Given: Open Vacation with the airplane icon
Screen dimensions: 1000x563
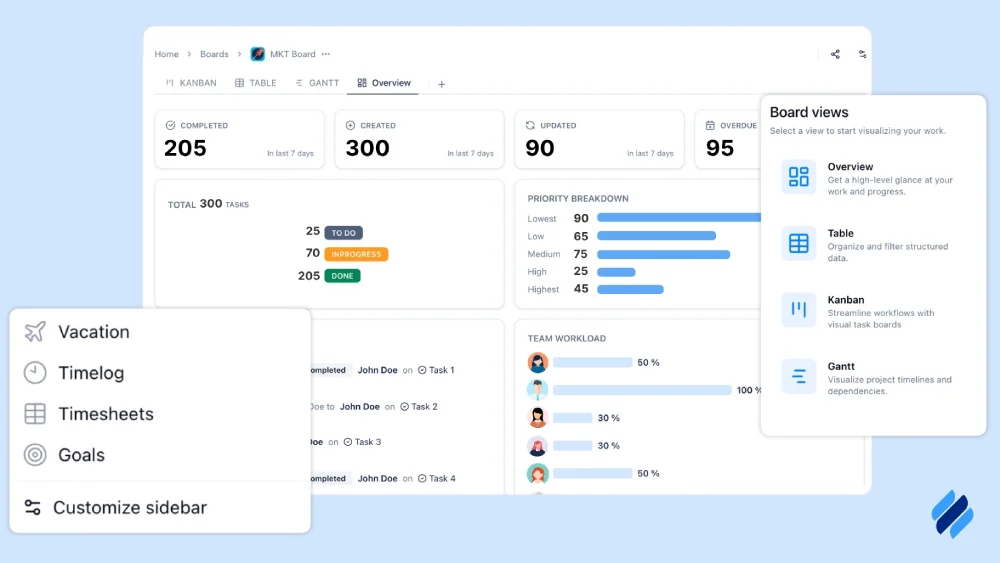Looking at the screenshot, I should pos(36,332).
